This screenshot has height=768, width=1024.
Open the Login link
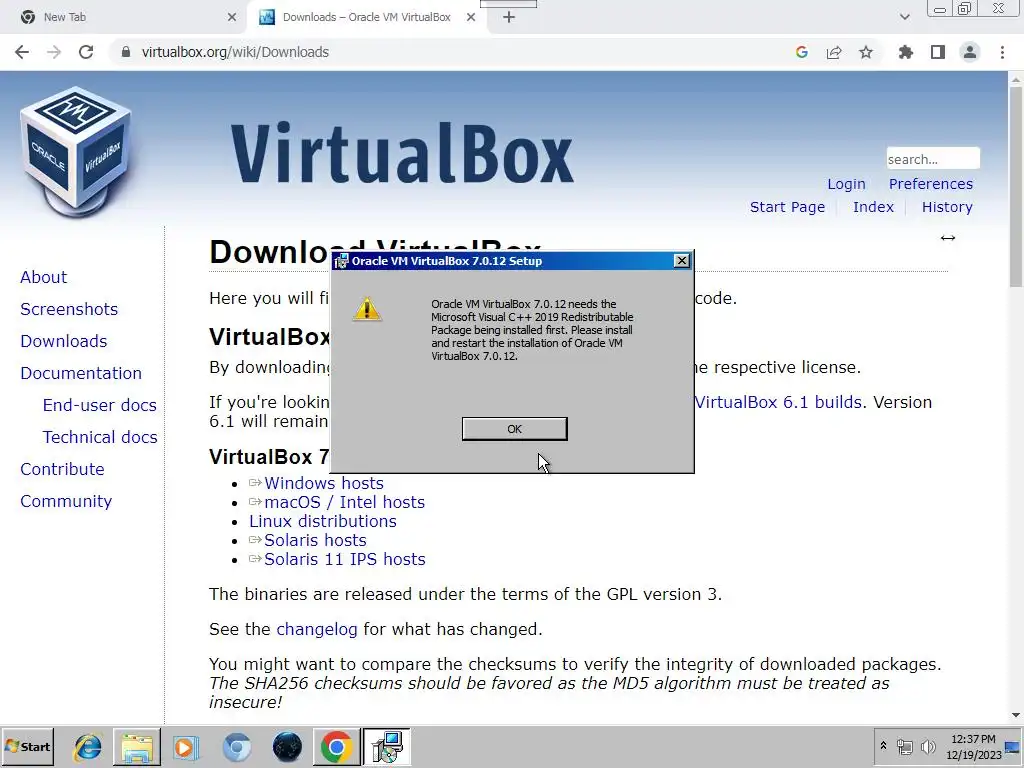coord(846,184)
